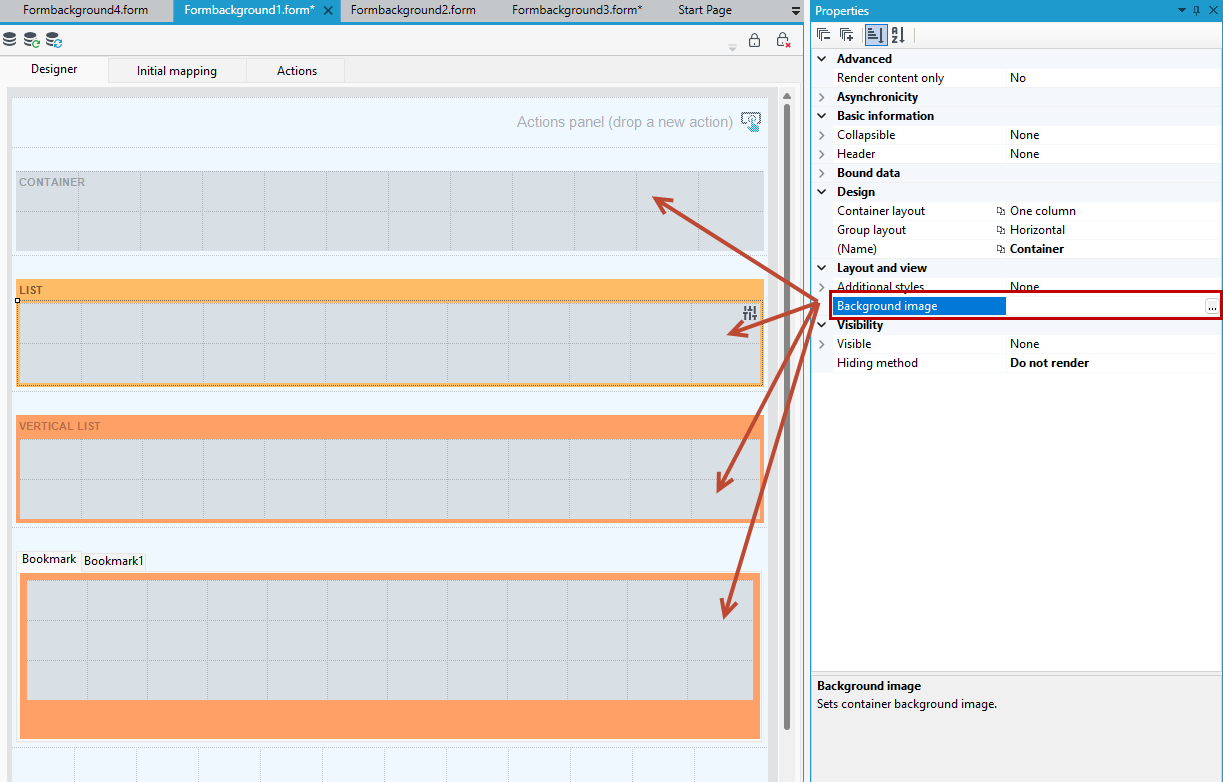Click the Background image ellipsis button

[x=1212, y=307]
